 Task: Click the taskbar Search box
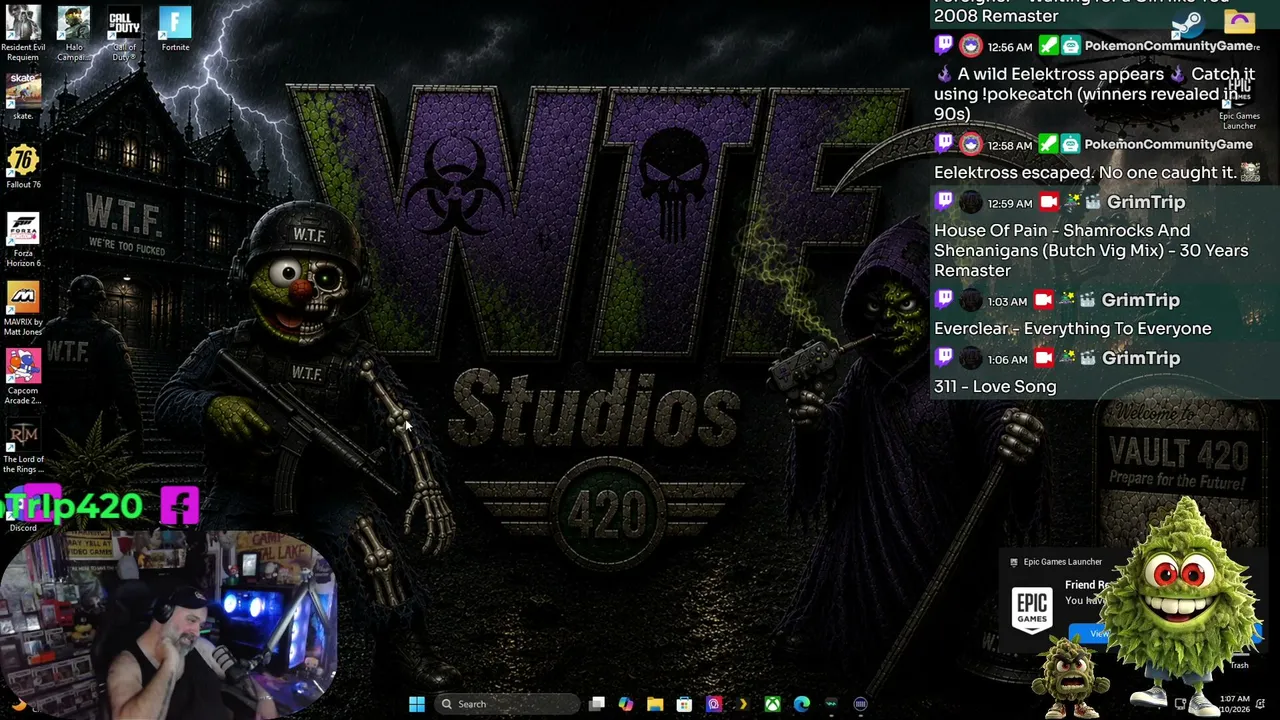508,704
